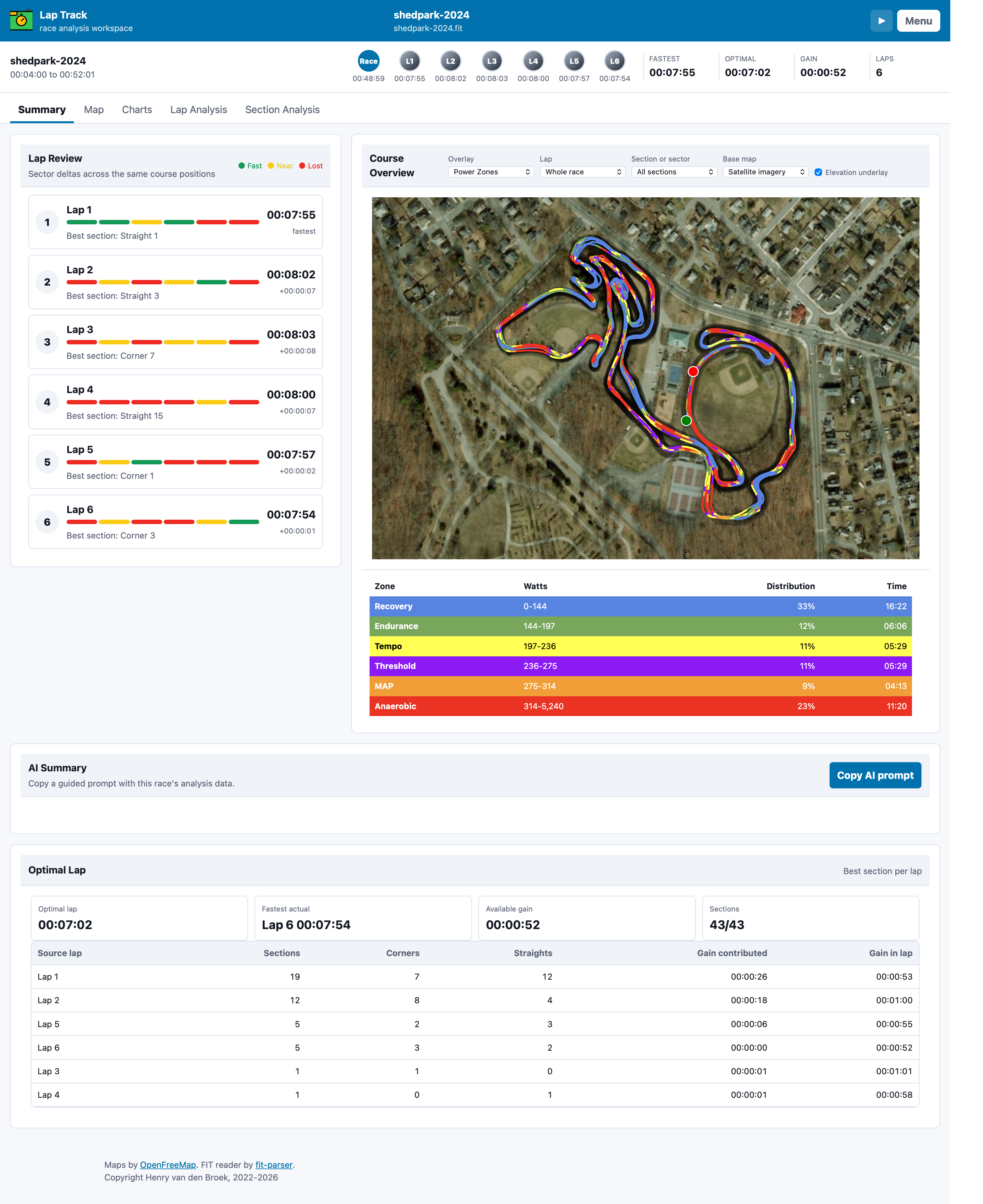Select the L4 lap circle

[533, 61]
